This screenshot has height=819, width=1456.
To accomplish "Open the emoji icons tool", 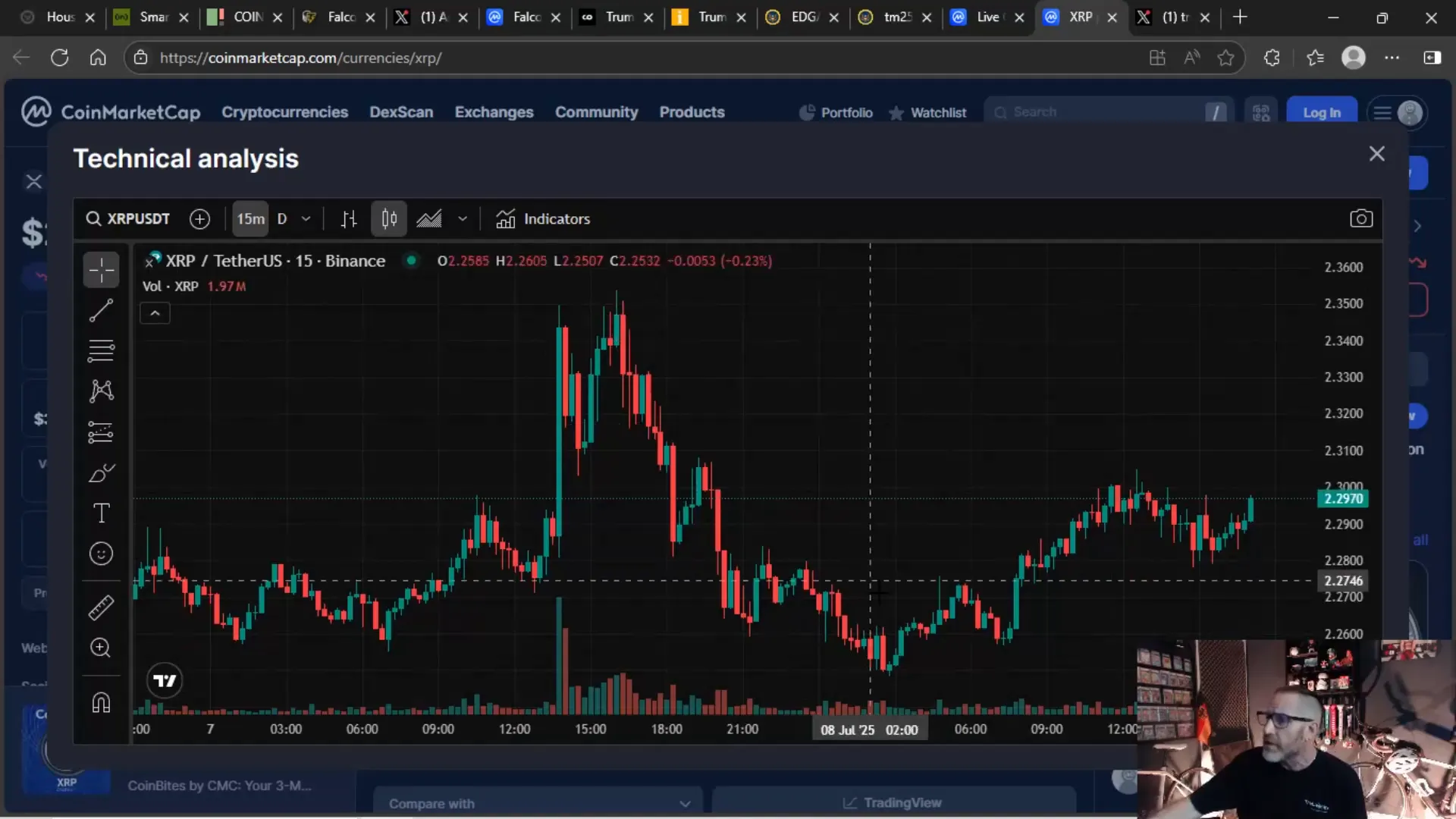I will pos(101,554).
